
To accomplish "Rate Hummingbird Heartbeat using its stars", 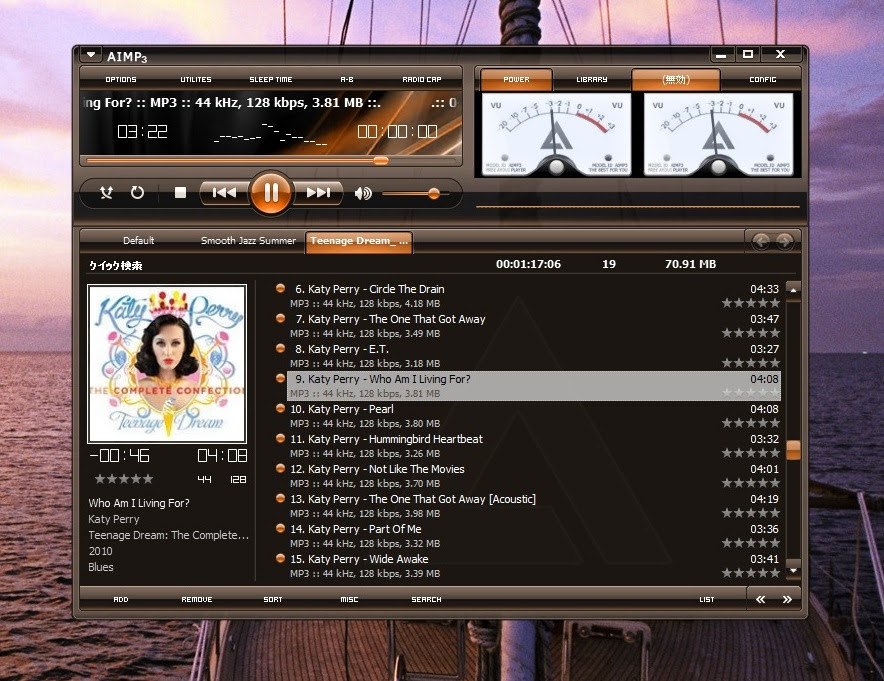I will (751, 453).
